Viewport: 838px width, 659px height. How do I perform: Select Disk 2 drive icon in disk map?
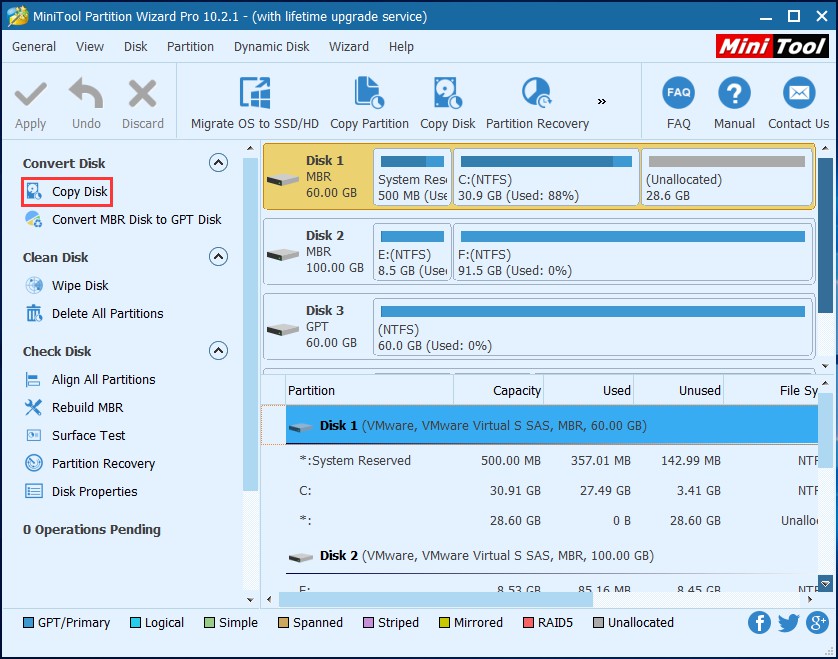(283, 254)
